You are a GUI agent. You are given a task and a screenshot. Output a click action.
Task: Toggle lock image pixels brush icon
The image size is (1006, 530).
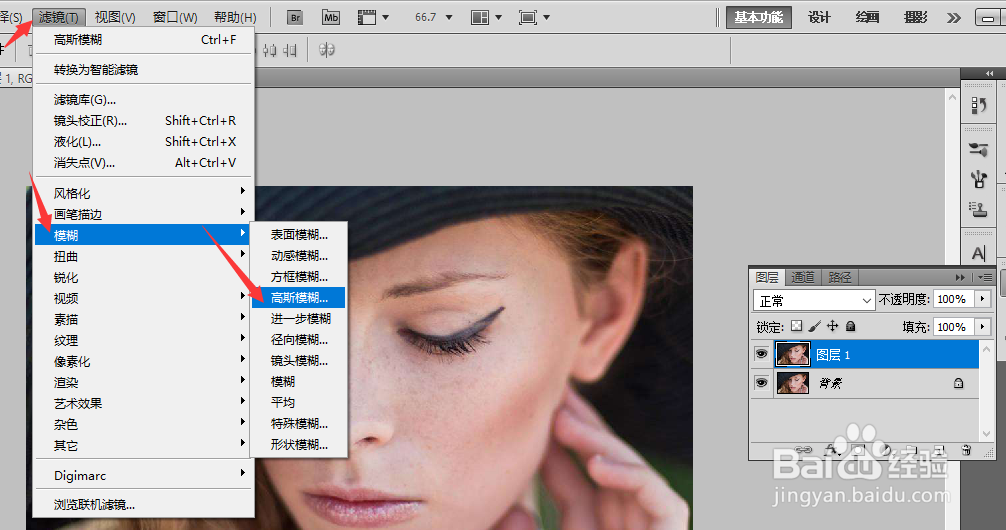point(814,326)
